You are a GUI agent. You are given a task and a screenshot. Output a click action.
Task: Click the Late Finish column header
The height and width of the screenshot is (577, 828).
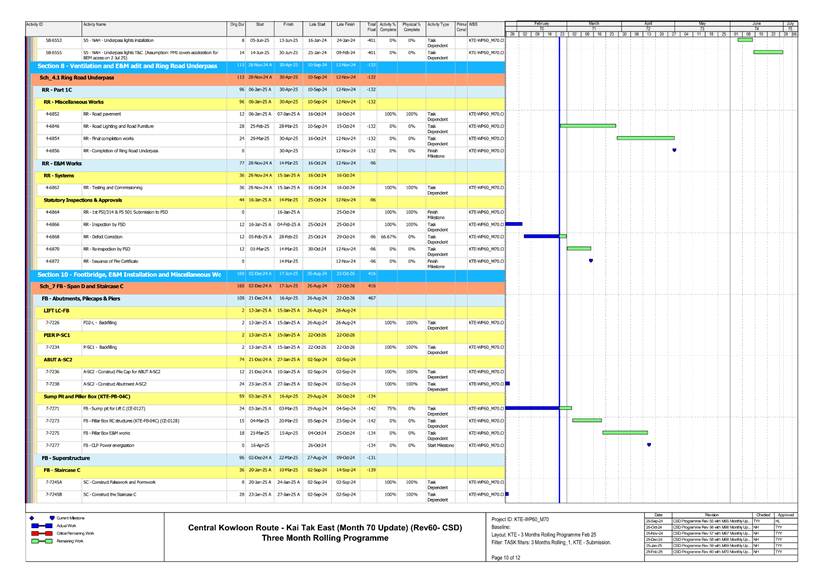click(x=346, y=23)
